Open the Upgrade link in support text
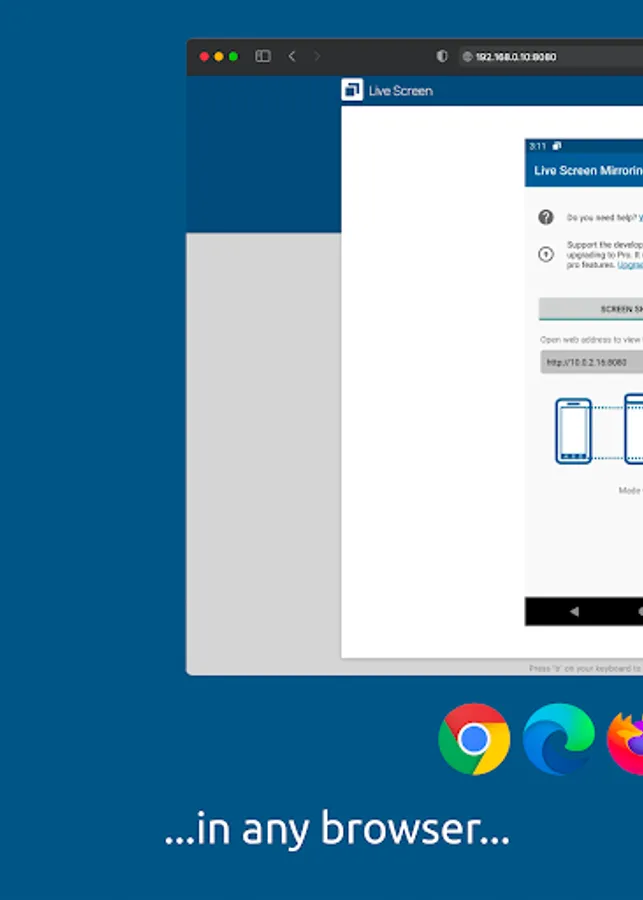Screen dimensions: 643x900 tap(630, 265)
